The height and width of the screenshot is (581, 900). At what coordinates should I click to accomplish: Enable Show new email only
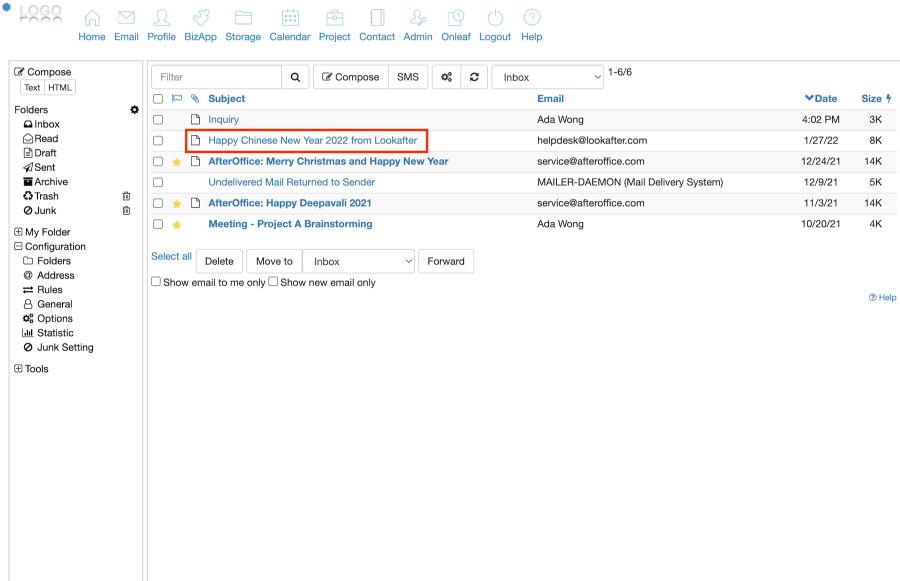coord(274,282)
